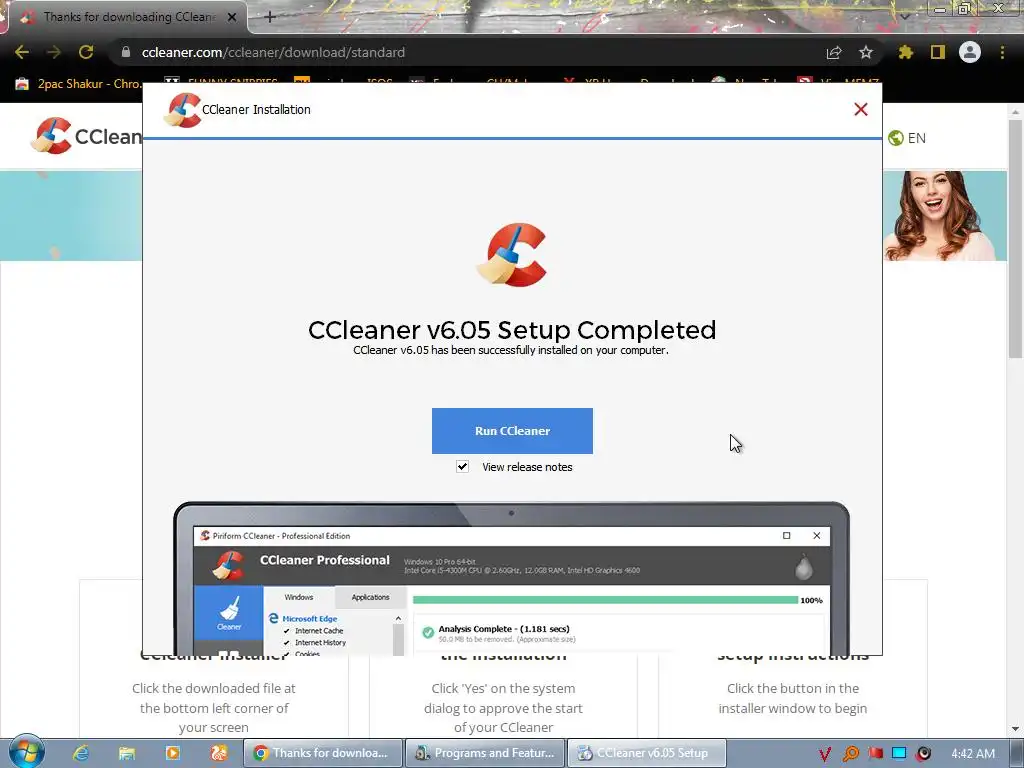Close the CCleaner Installation dialog
The image size is (1024, 768).
[861, 110]
